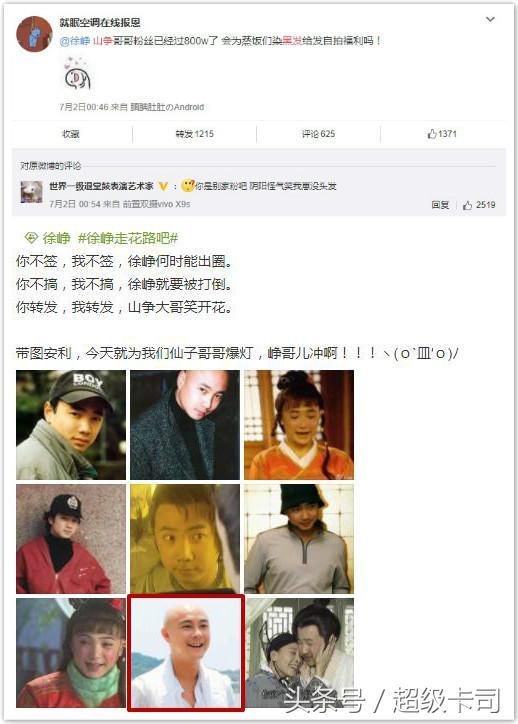The width and height of the screenshot is (518, 724).
Task: Open photo of man in gray zip sweater
Action: [x=299, y=539]
